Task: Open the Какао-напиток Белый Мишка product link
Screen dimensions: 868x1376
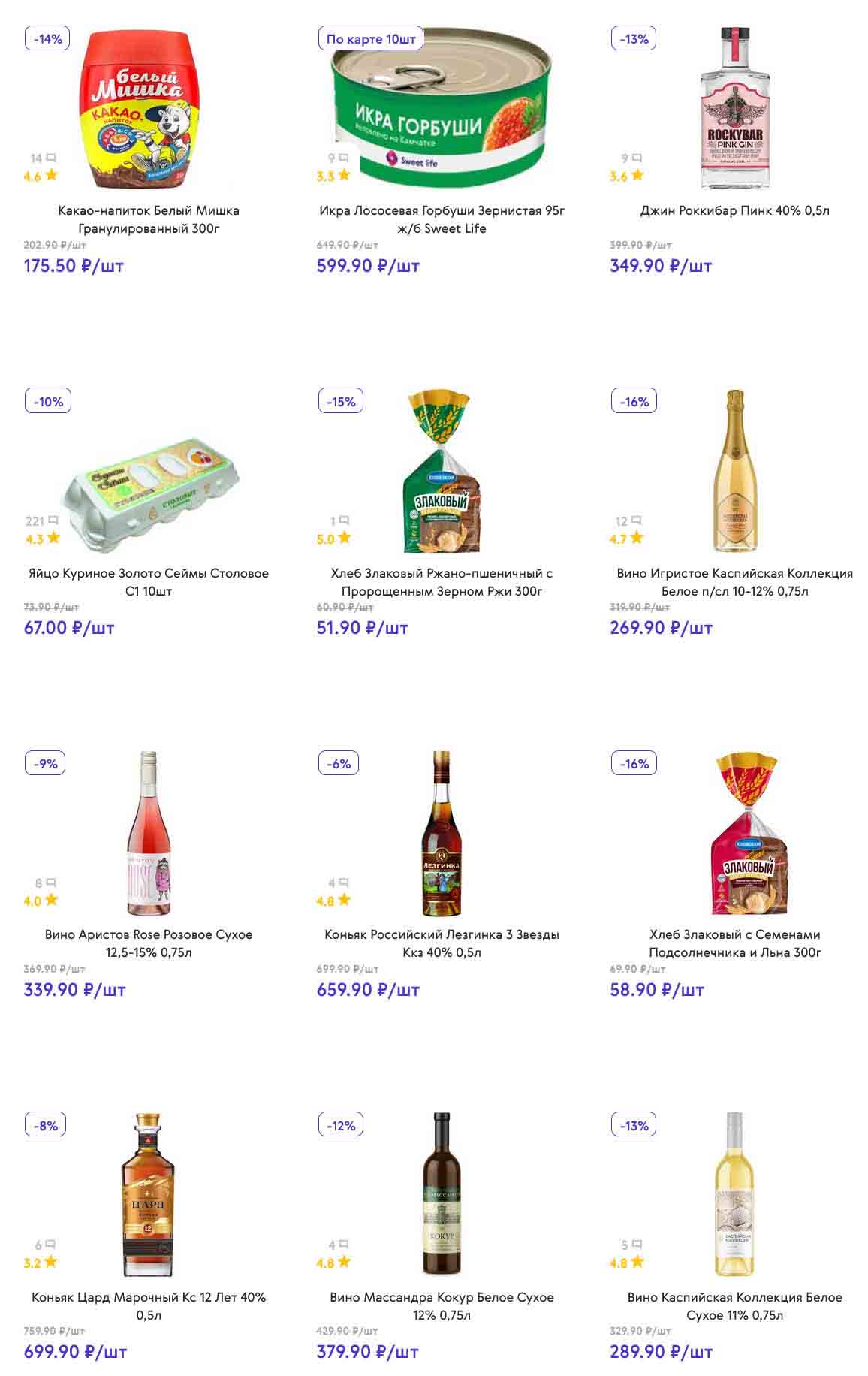Action: pyautogui.click(x=149, y=219)
